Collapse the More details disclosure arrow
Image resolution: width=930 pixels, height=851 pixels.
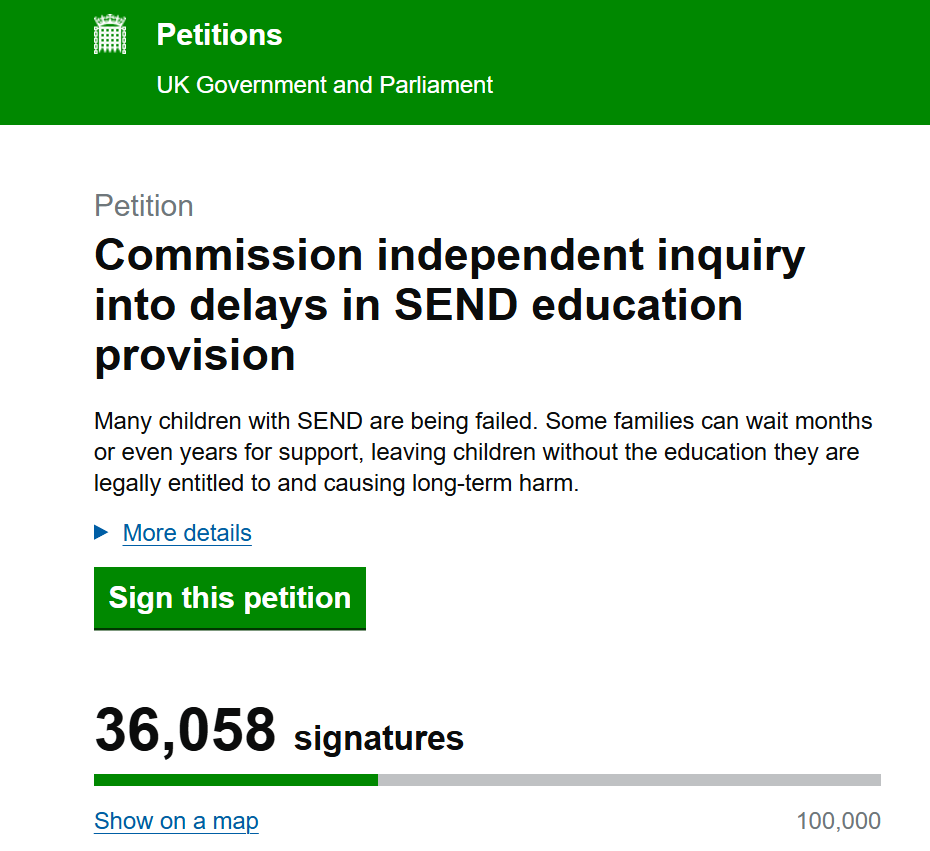coord(100,533)
